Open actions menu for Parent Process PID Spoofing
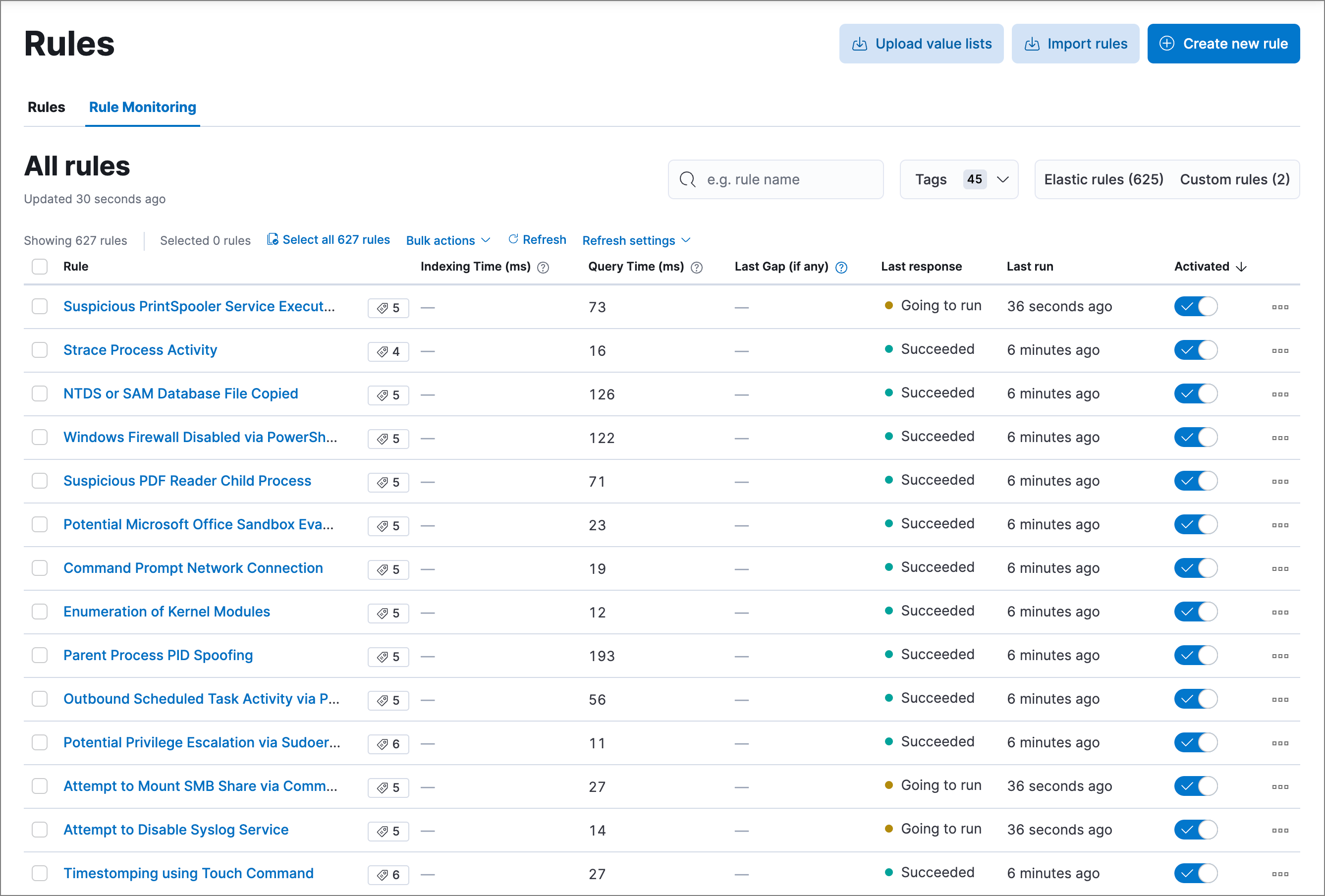 coord(1279,656)
